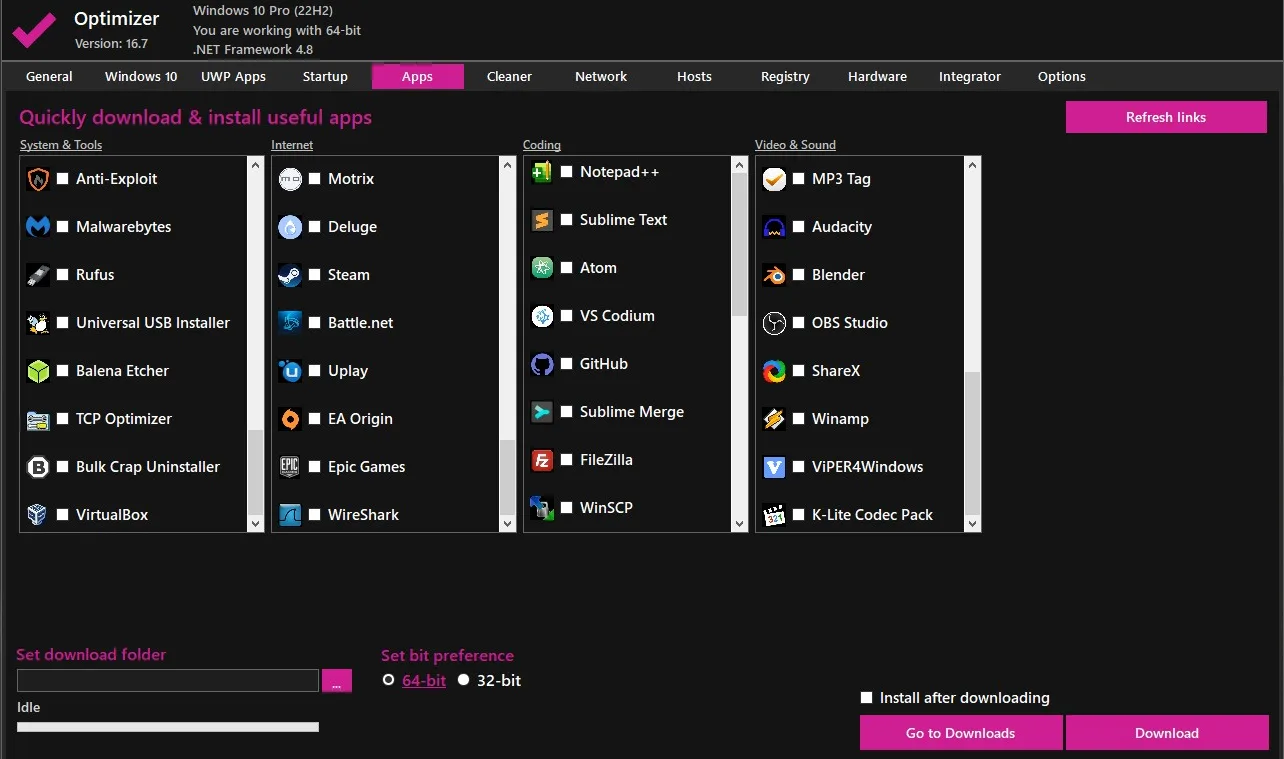1284x759 pixels.
Task: Open the General tab
Action: point(49,77)
